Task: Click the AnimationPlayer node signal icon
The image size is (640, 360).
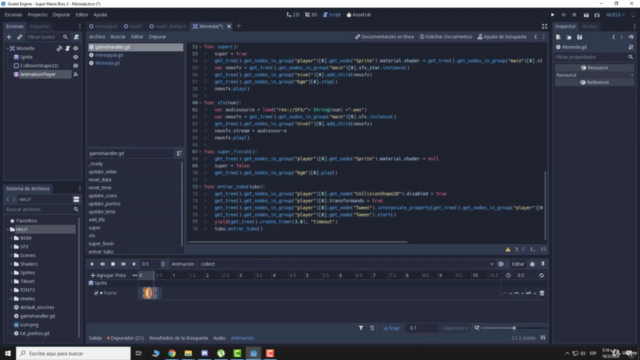Action: [76, 74]
